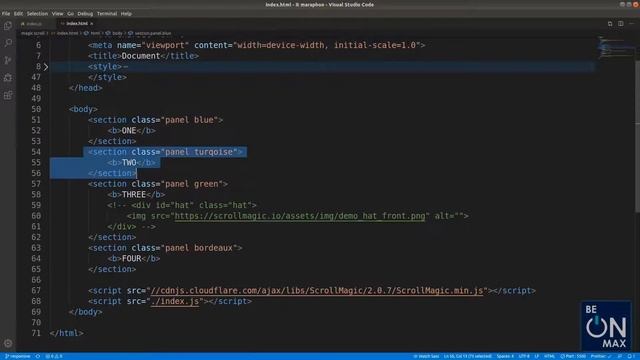Open the Help menu
The height and width of the screenshot is (360, 640).
[126, 13]
